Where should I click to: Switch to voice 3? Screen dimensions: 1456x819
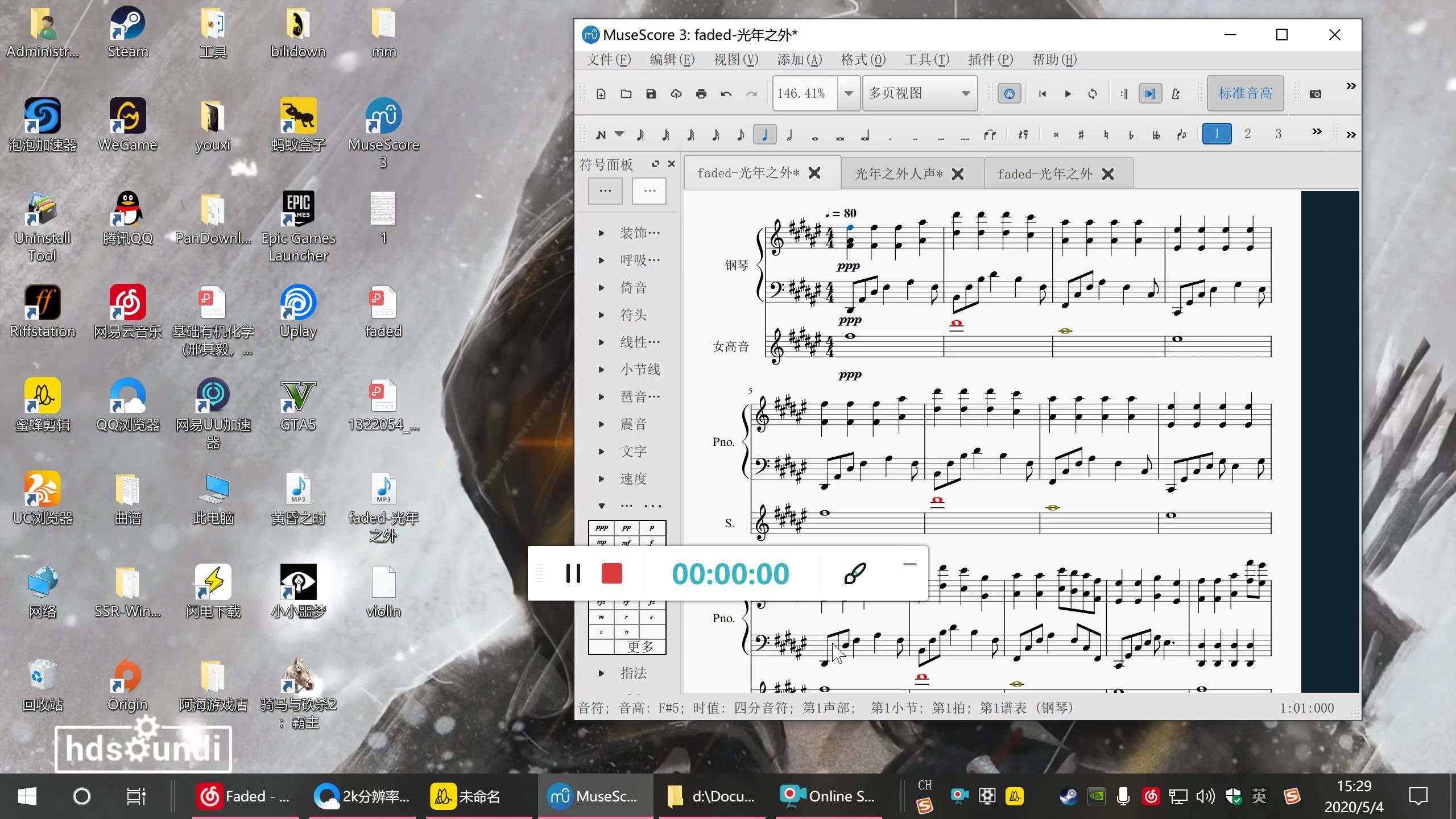tap(1278, 134)
